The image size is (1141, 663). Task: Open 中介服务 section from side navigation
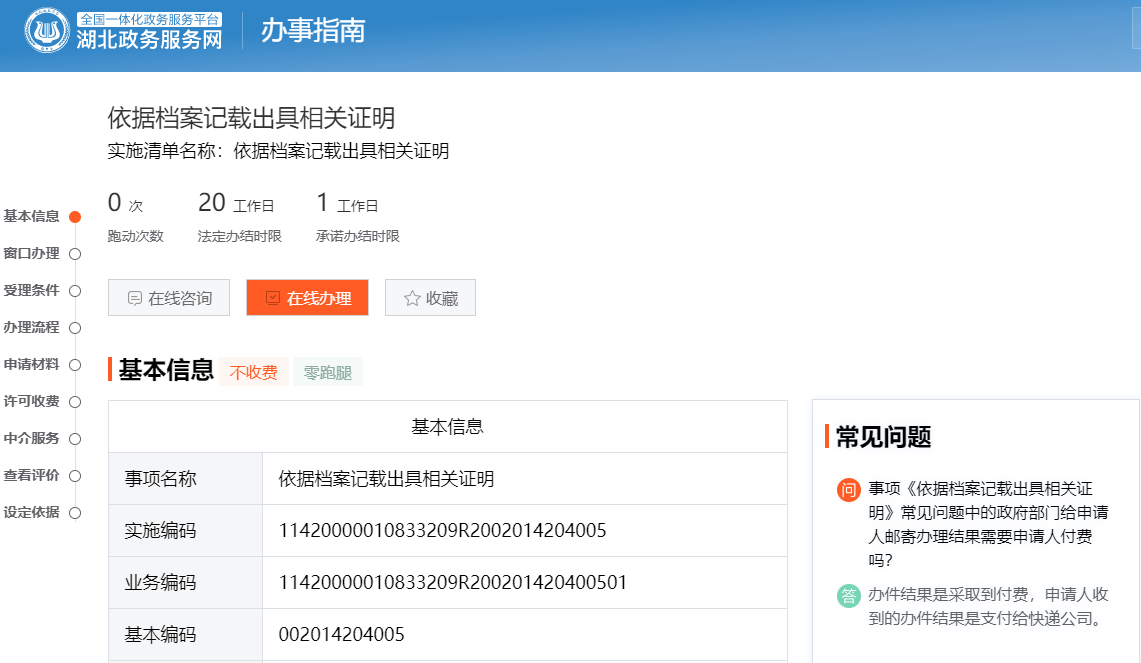[31, 438]
